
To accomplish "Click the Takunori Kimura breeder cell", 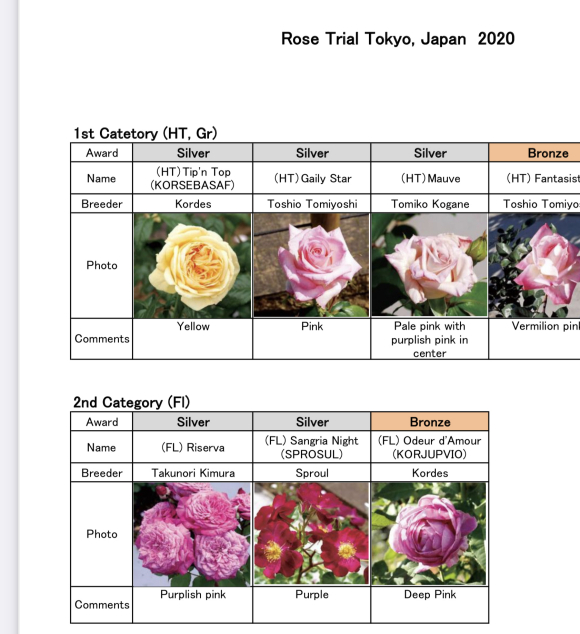I will pyautogui.click(x=193, y=473).
